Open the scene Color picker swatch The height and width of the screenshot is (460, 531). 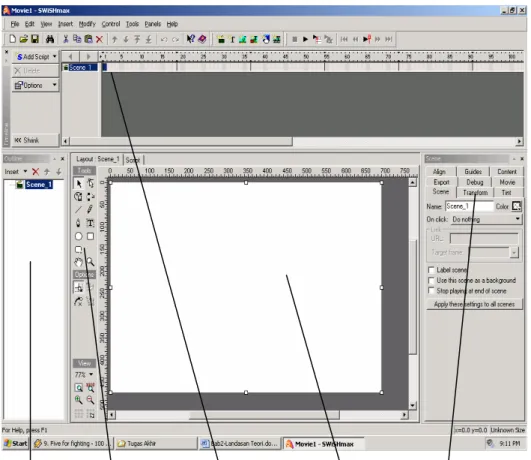516,206
